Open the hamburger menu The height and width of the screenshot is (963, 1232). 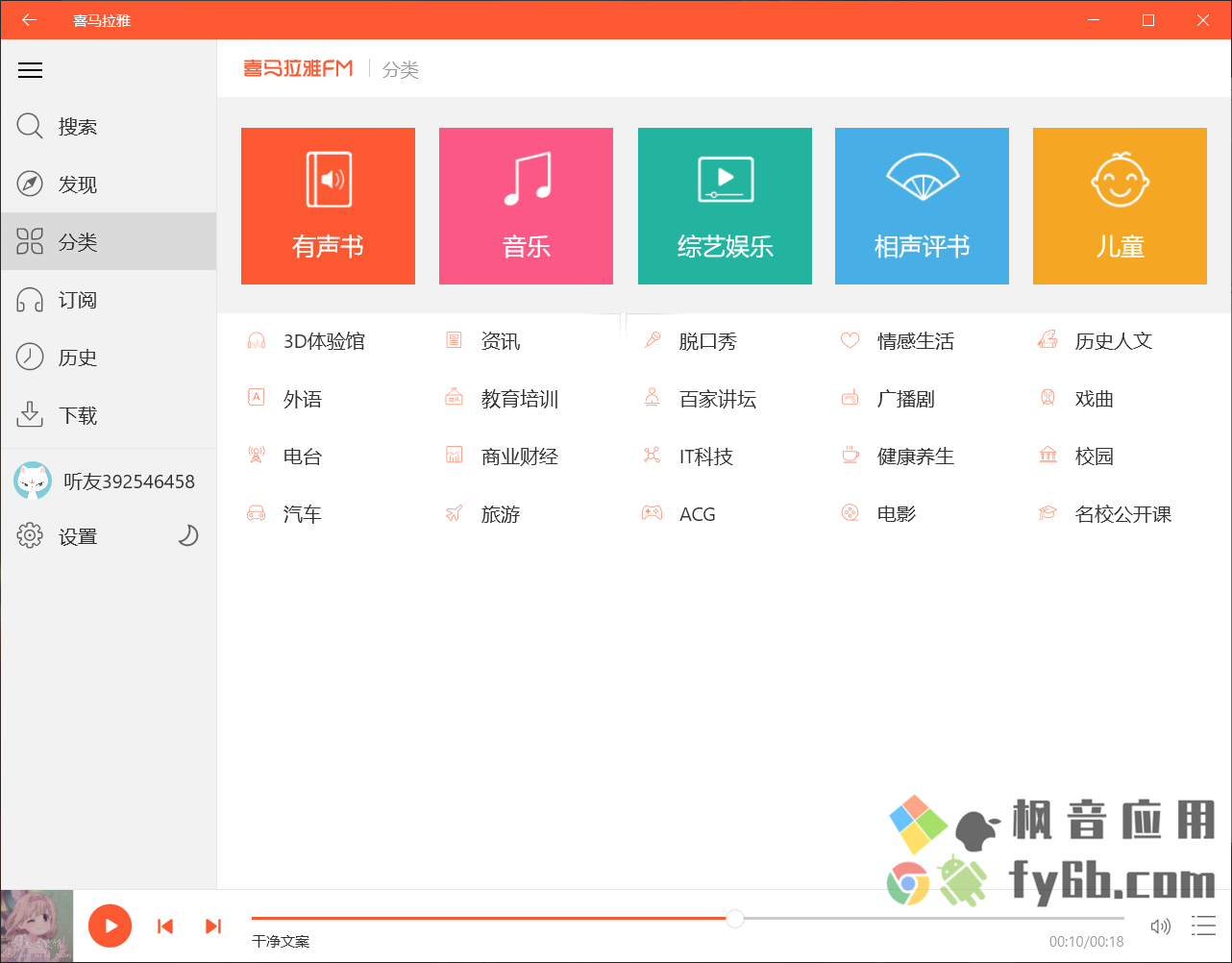pos(31,70)
